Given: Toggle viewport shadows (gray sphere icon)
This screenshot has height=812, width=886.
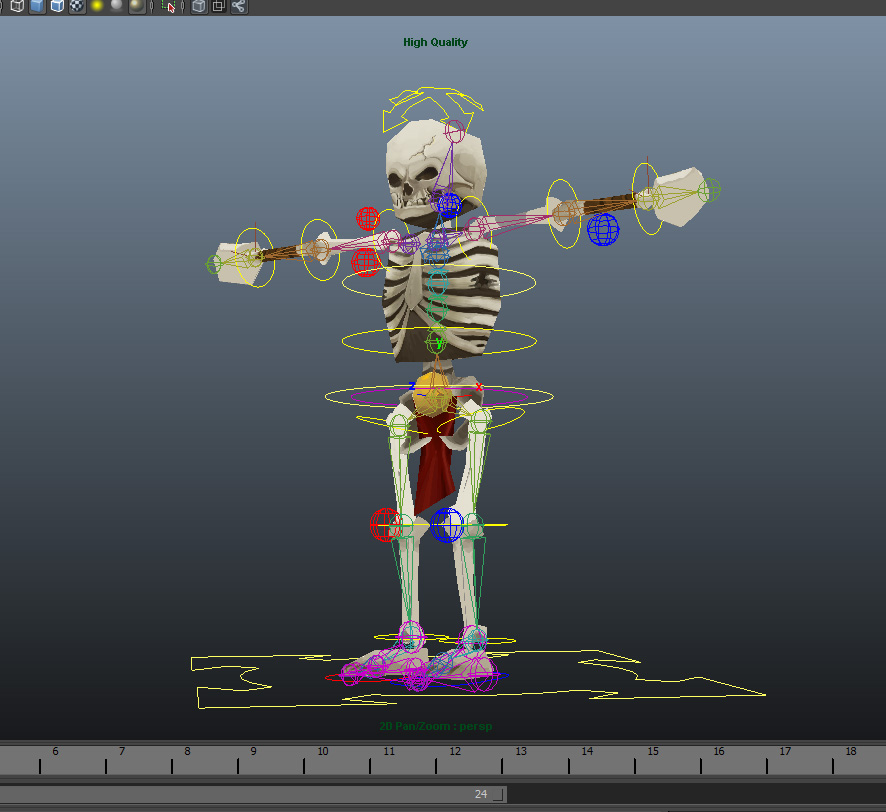Looking at the screenshot, I should point(117,6).
